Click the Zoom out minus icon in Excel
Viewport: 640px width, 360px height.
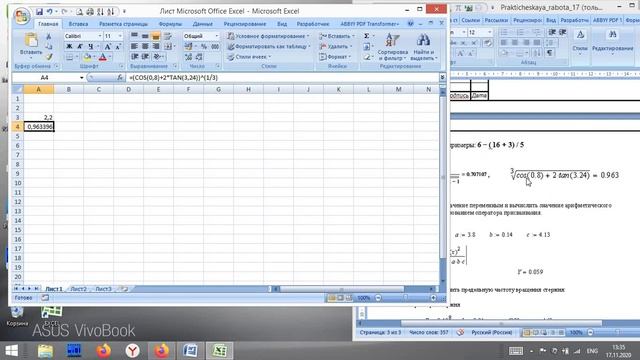[378, 298]
